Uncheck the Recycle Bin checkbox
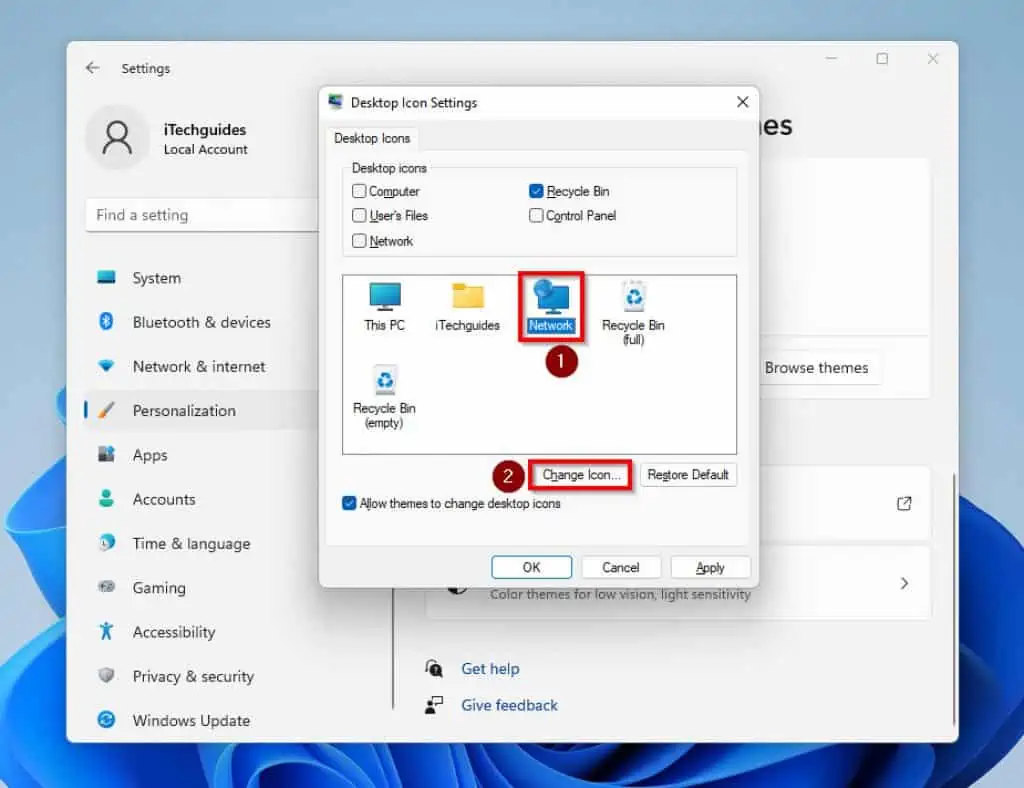The height and width of the screenshot is (788, 1024). point(536,191)
